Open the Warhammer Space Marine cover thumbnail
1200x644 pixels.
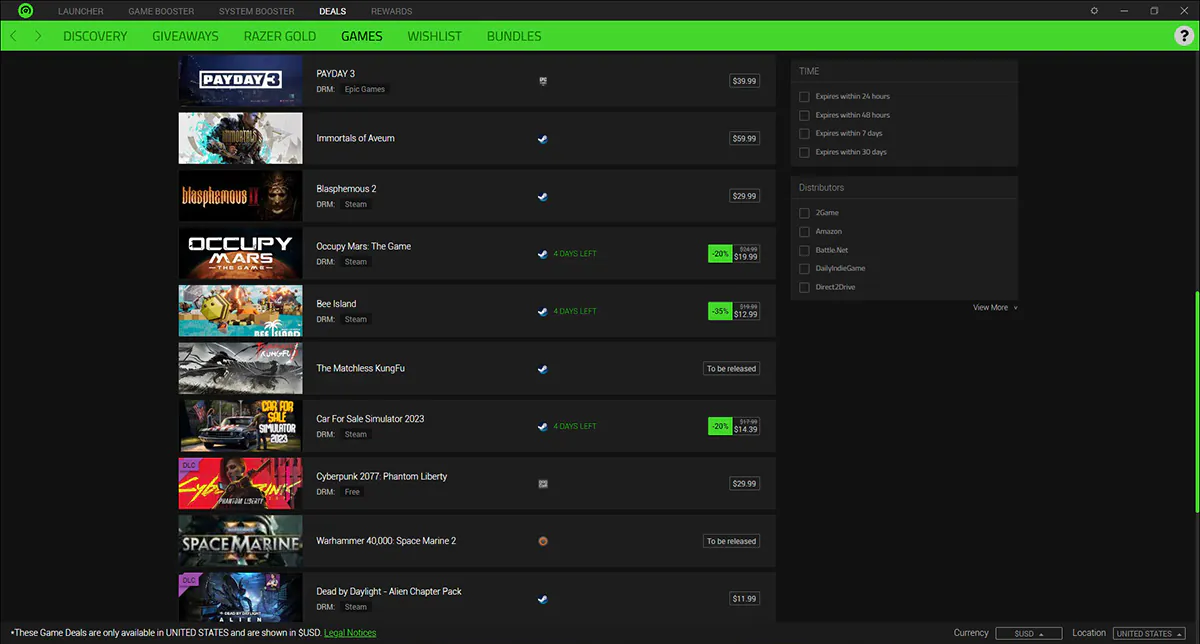[x=240, y=541]
